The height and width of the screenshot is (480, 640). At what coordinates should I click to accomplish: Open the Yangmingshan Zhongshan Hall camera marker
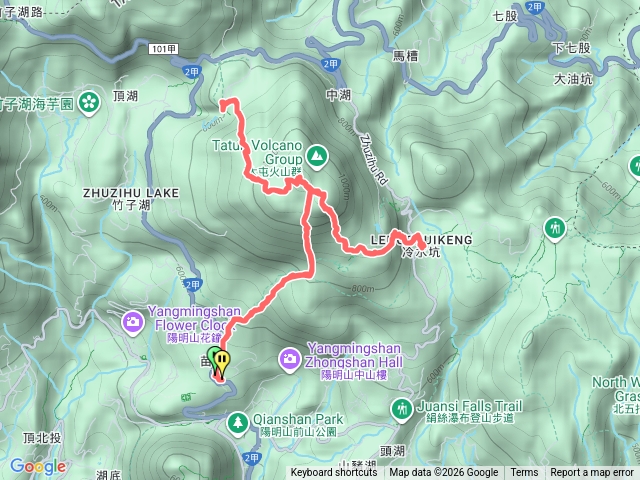point(289,360)
